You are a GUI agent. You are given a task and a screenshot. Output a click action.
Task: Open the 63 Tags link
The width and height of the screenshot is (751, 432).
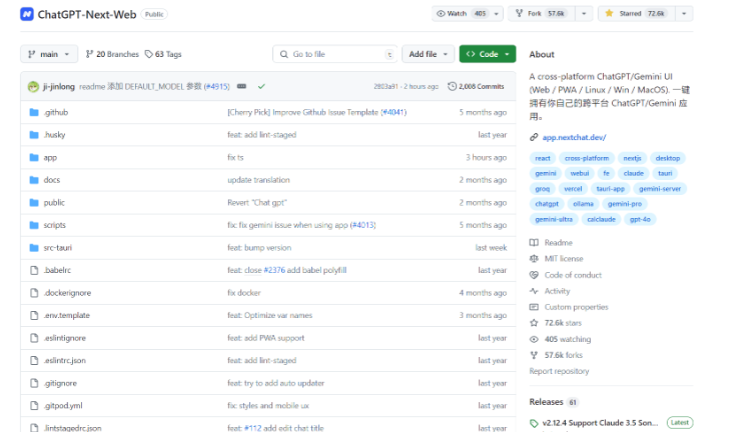click(163, 54)
